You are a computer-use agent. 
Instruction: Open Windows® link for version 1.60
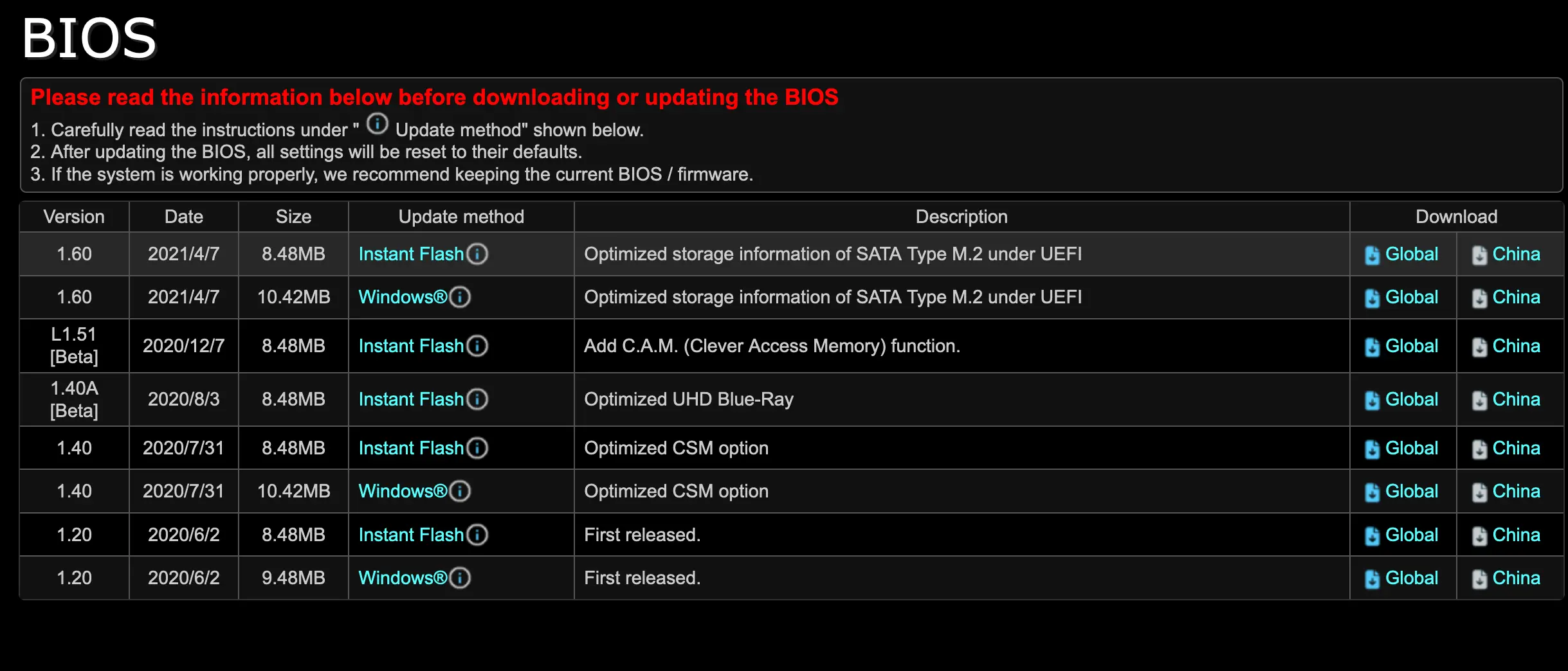(x=403, y=297)
